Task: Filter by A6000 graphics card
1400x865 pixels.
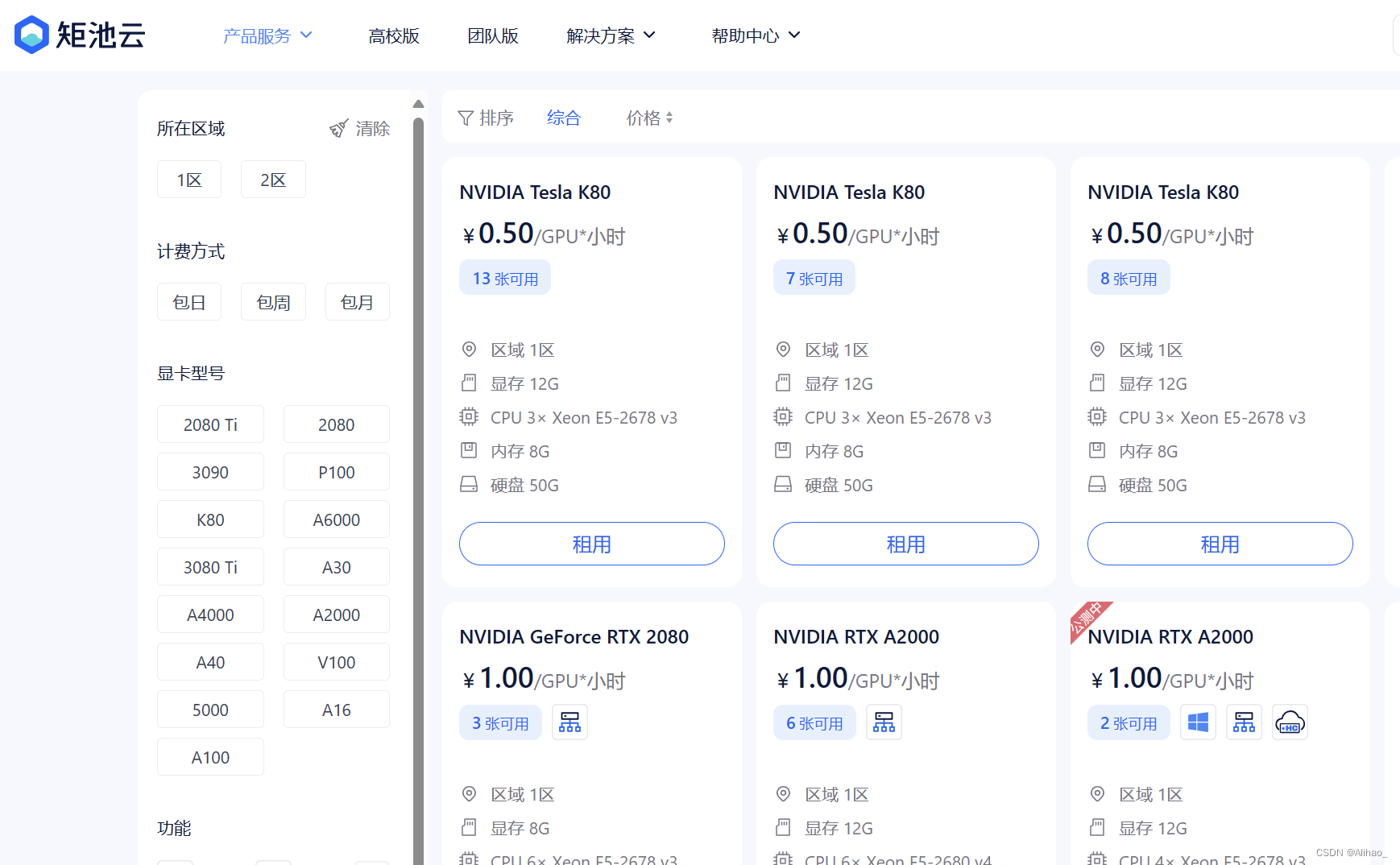Action: [x=337, y=519]
